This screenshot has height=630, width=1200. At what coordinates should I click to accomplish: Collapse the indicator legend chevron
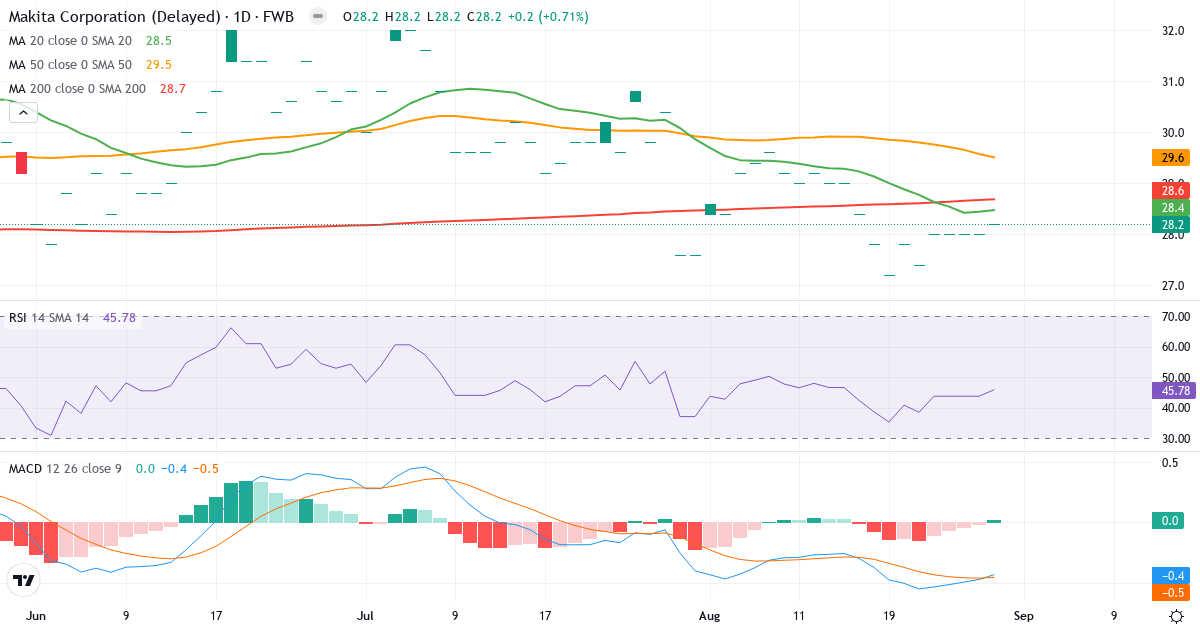coord(24,113)
